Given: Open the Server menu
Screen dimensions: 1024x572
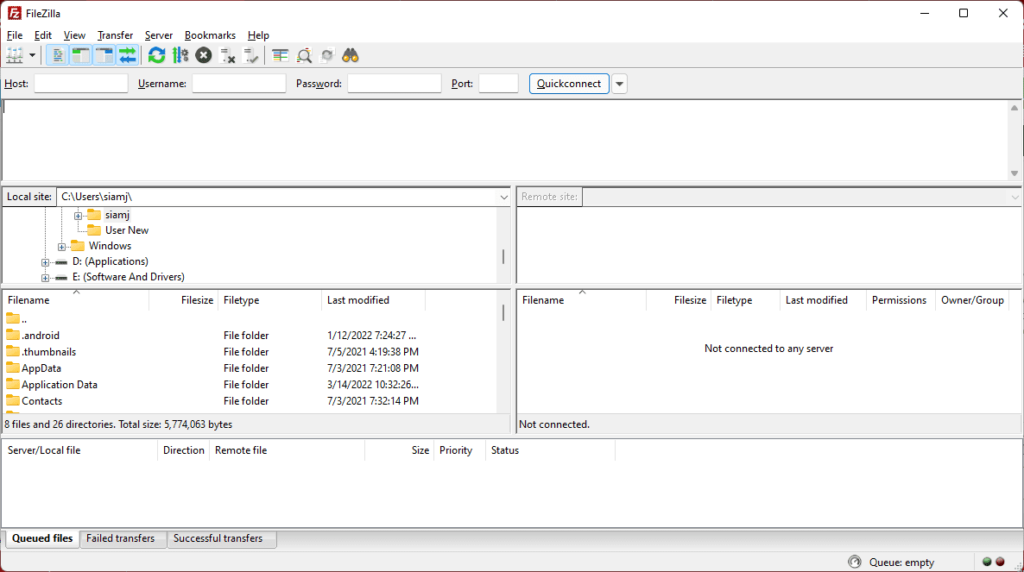Looking at the screenshot, I should coord(159,35).
